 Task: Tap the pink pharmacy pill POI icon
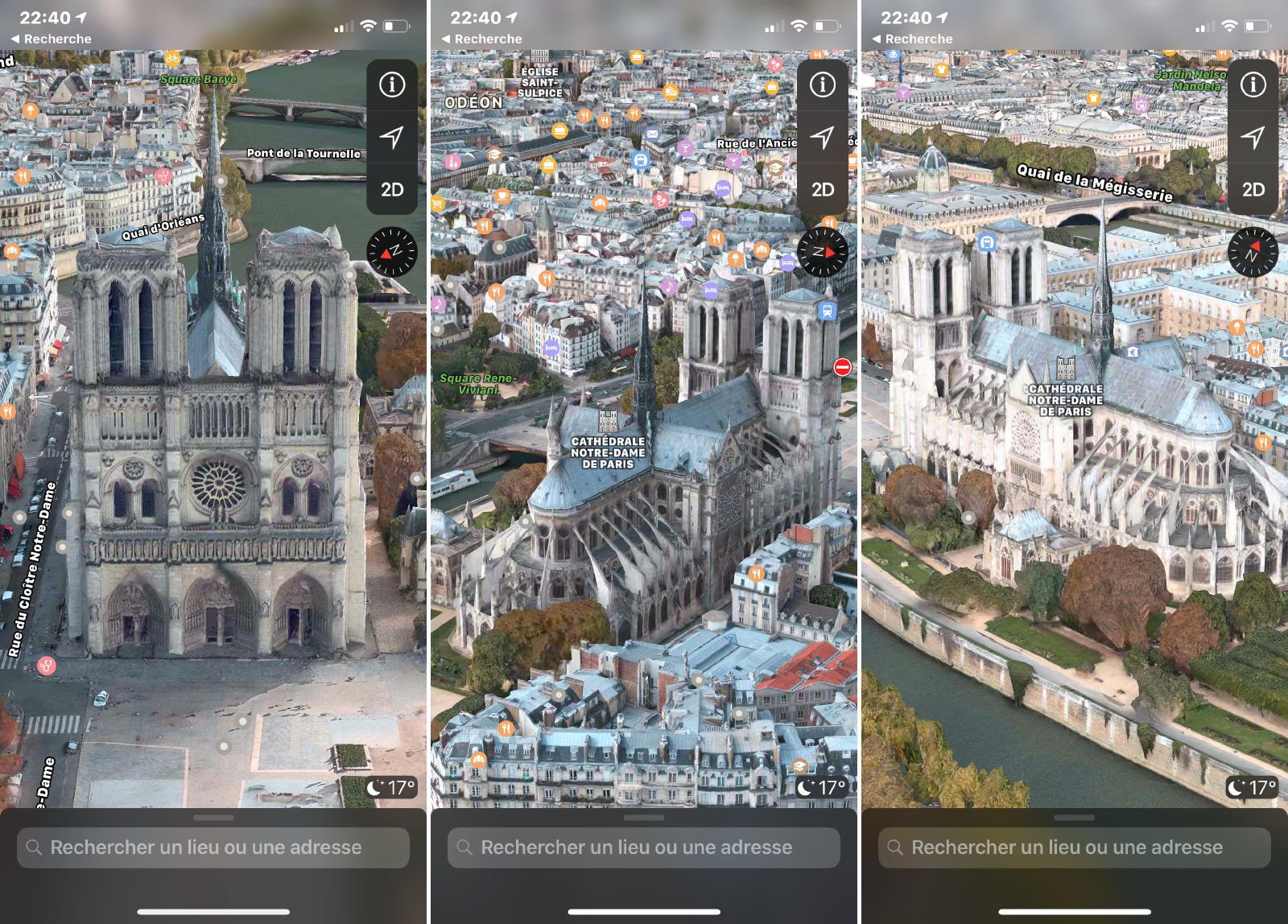[x=660, y=201]
